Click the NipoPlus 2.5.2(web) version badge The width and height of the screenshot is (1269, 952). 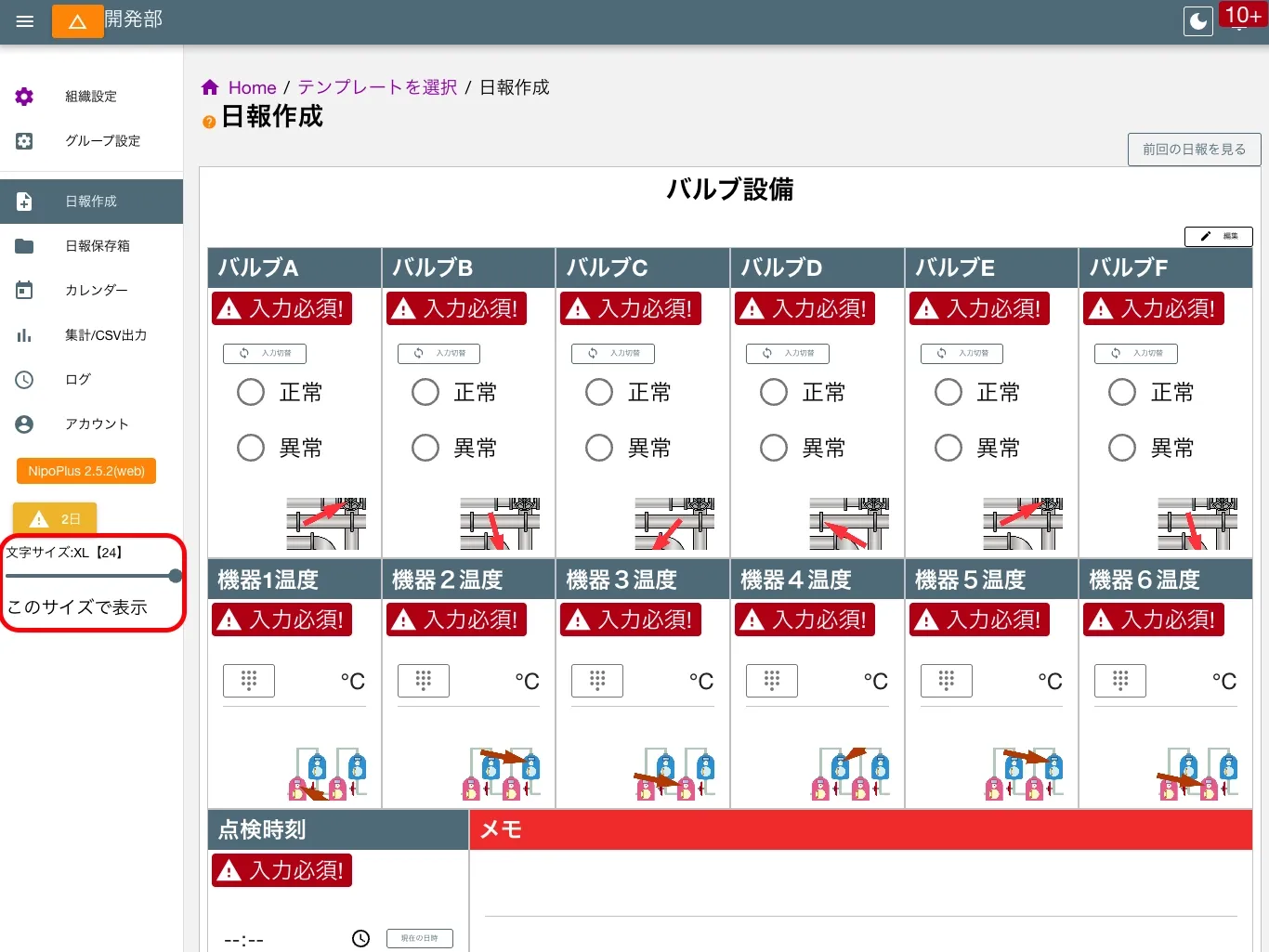tap(86, 471)
